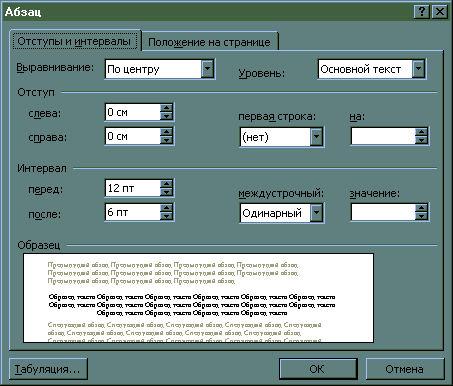Increase the после spacing value

coord(166,208)
